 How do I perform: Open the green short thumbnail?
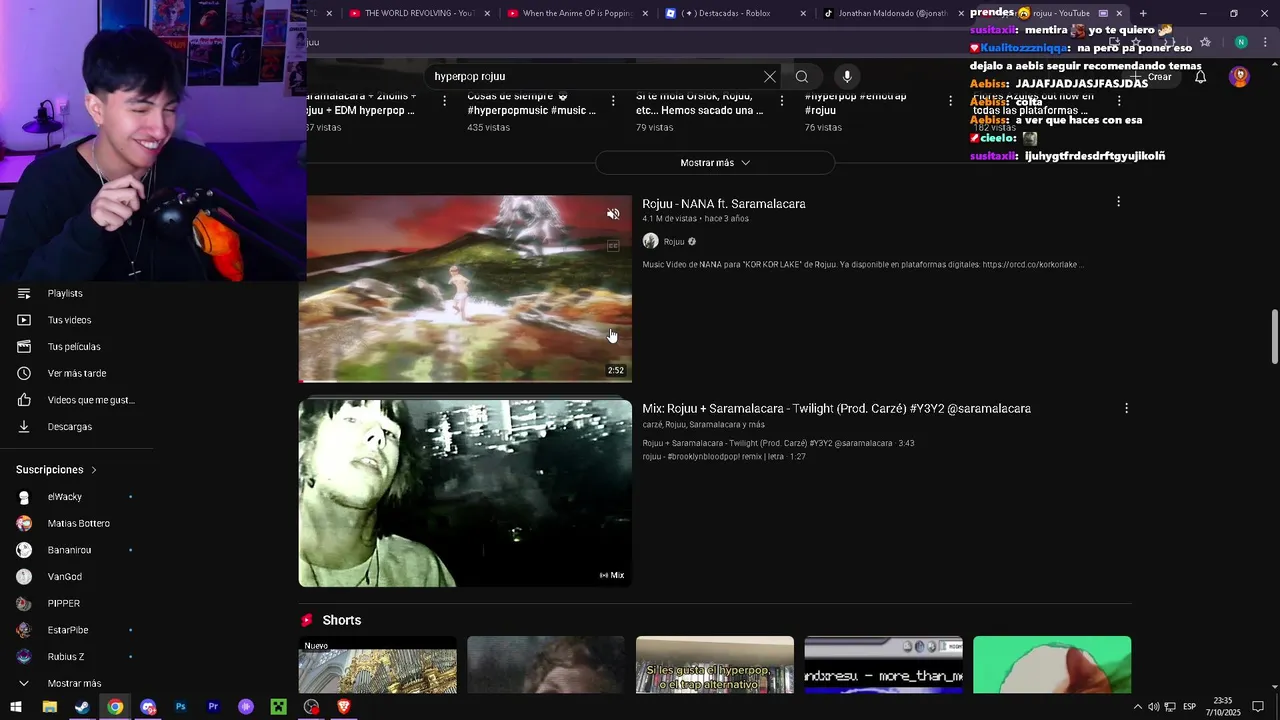(x=1052, y=665)
